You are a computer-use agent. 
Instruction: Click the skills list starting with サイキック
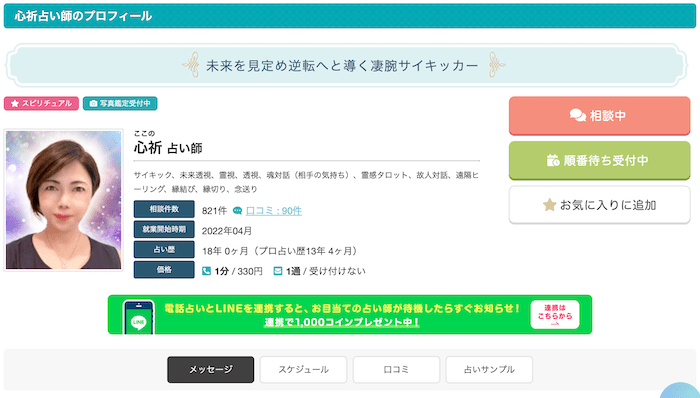306,182
